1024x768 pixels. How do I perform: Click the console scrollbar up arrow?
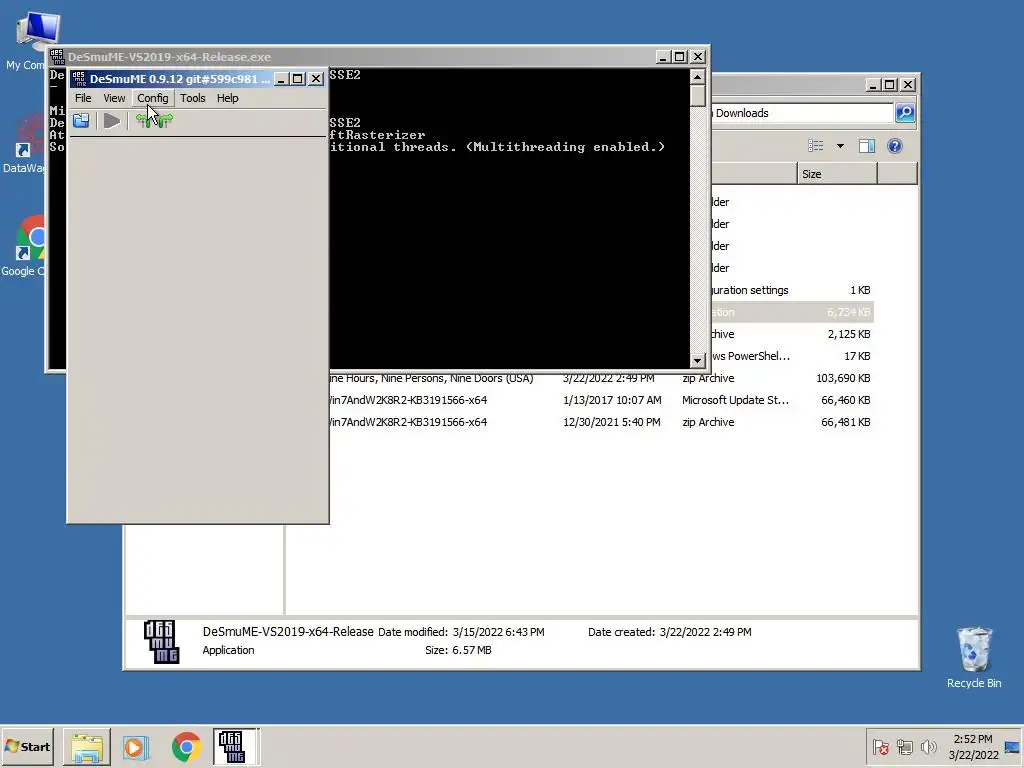[x=697, y=77]
